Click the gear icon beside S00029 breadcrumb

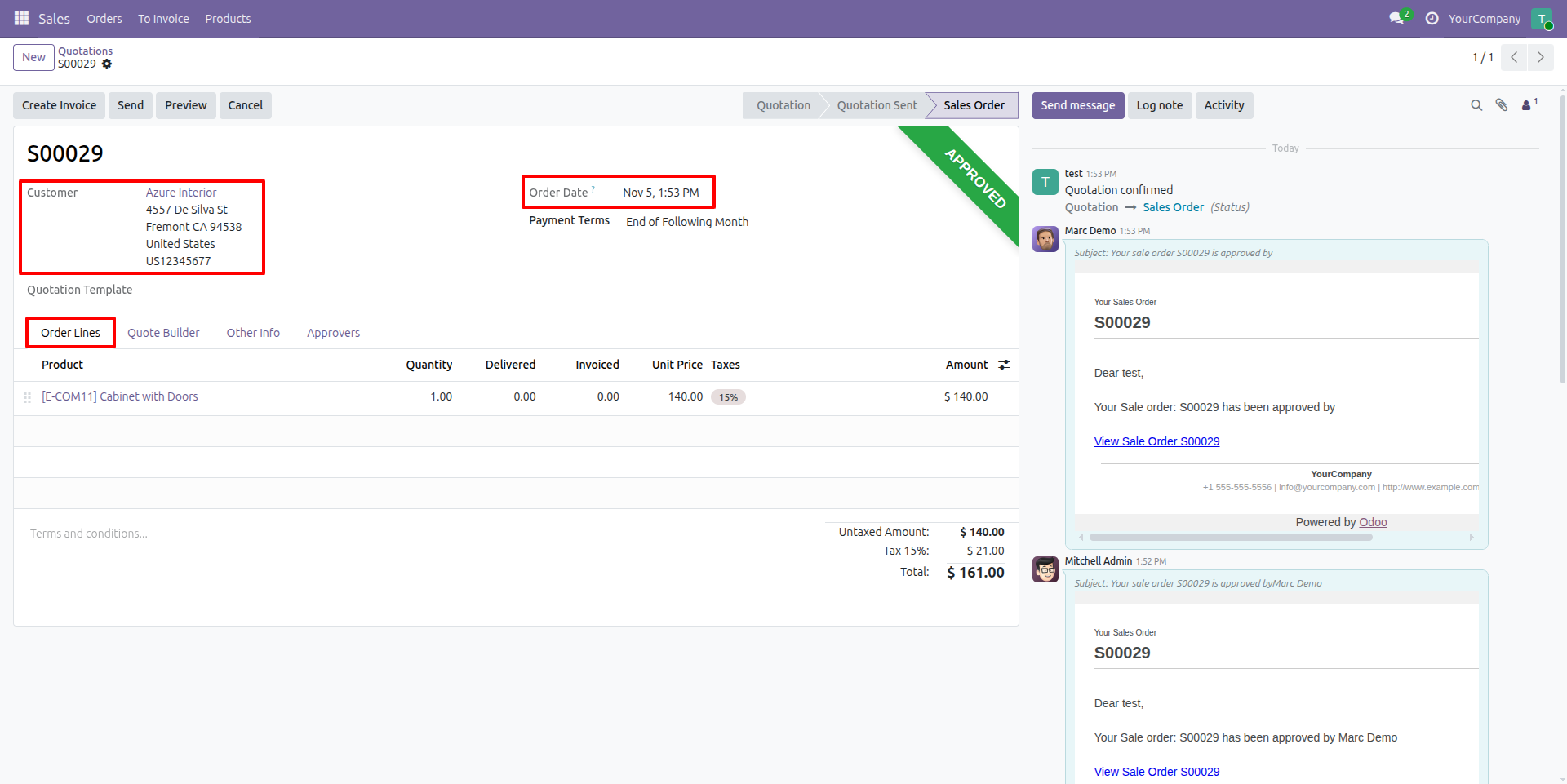[x=107, y=64]
